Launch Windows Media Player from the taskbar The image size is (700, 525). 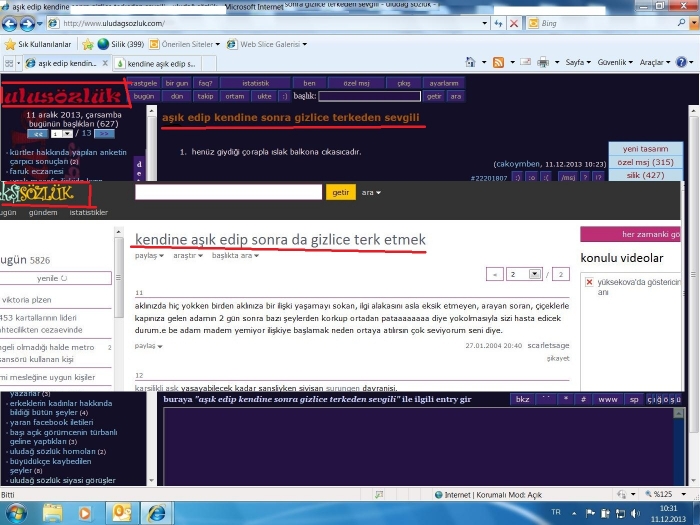coord(85,513)
